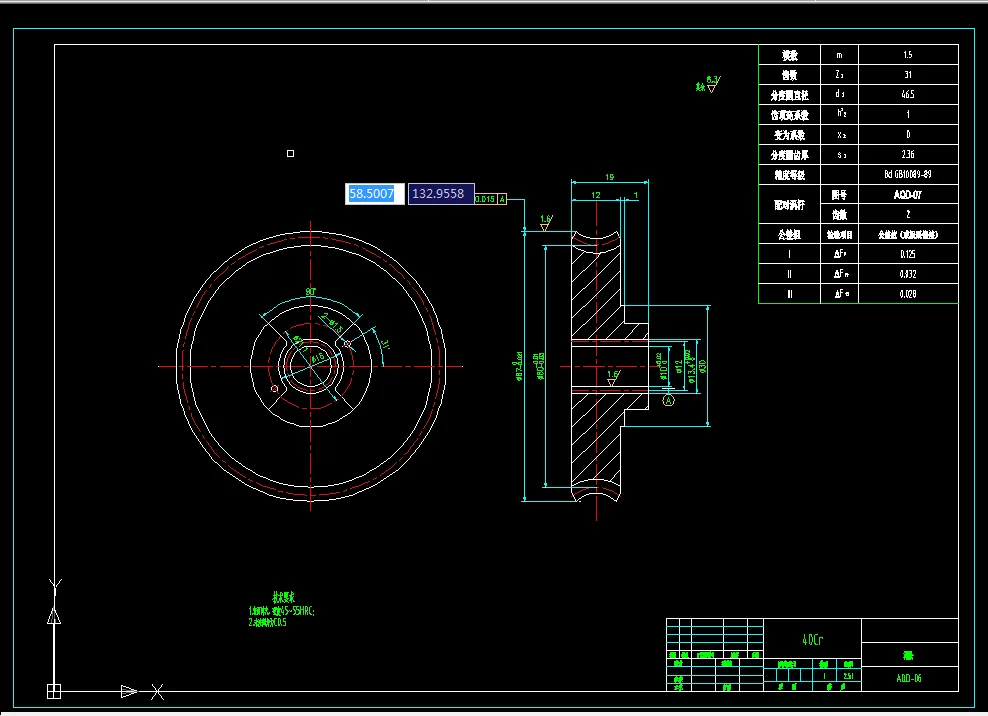This screenshot has width=988, height=716.
Task: Select the m symbol cell in parameter table
Action: coord(839,55)
